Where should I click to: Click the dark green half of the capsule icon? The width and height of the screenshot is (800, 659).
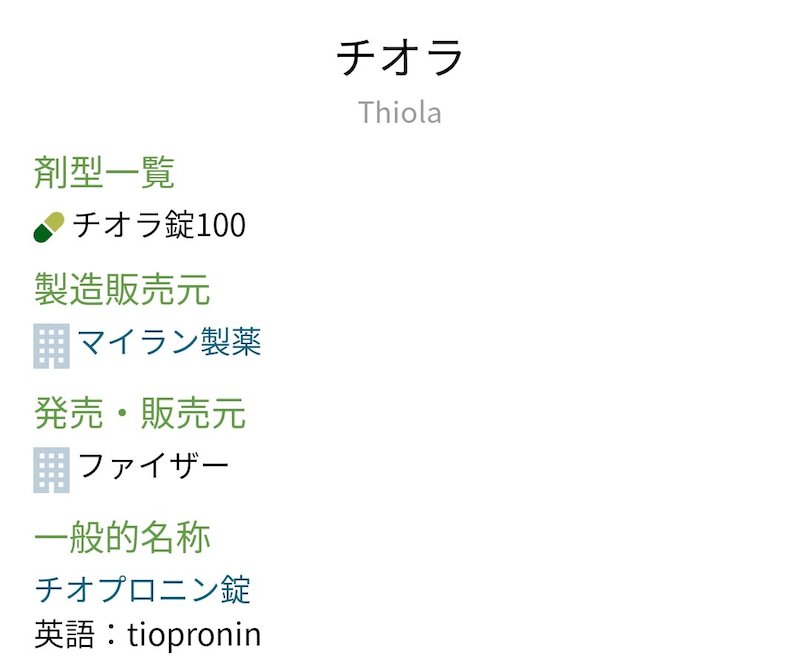tap(43, 233)
